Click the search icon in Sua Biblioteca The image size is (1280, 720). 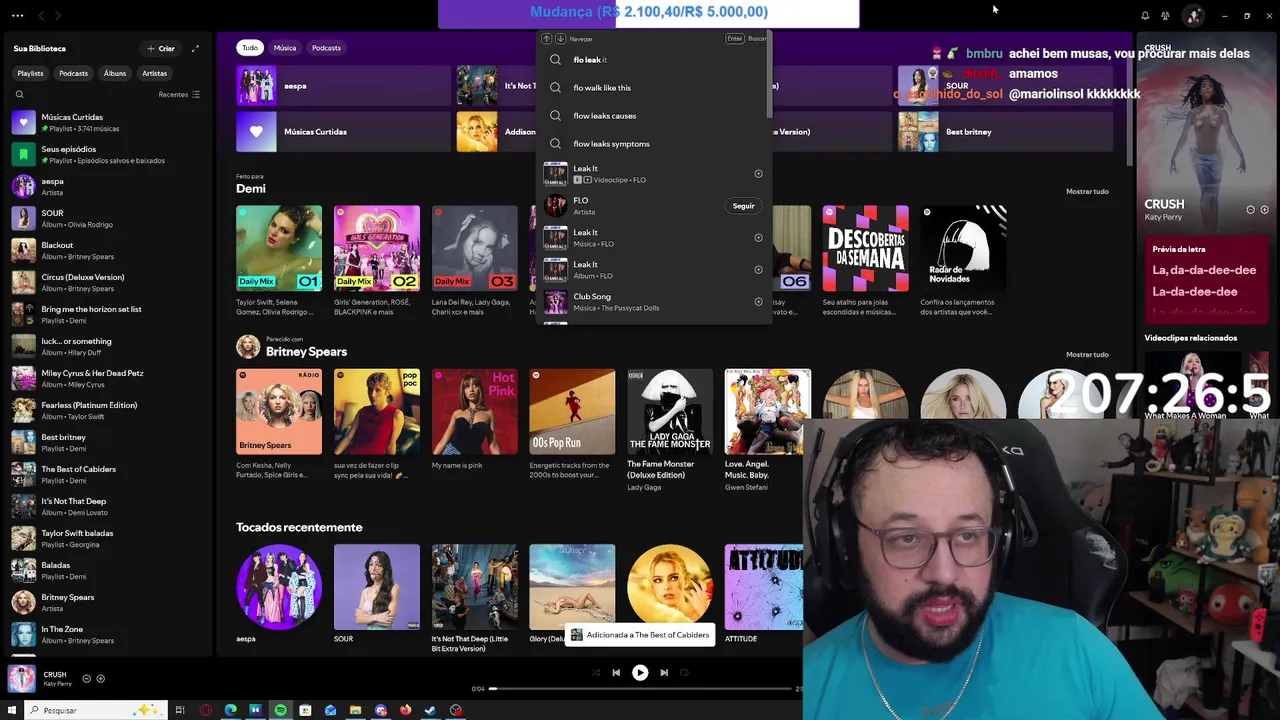click(19, 95)
